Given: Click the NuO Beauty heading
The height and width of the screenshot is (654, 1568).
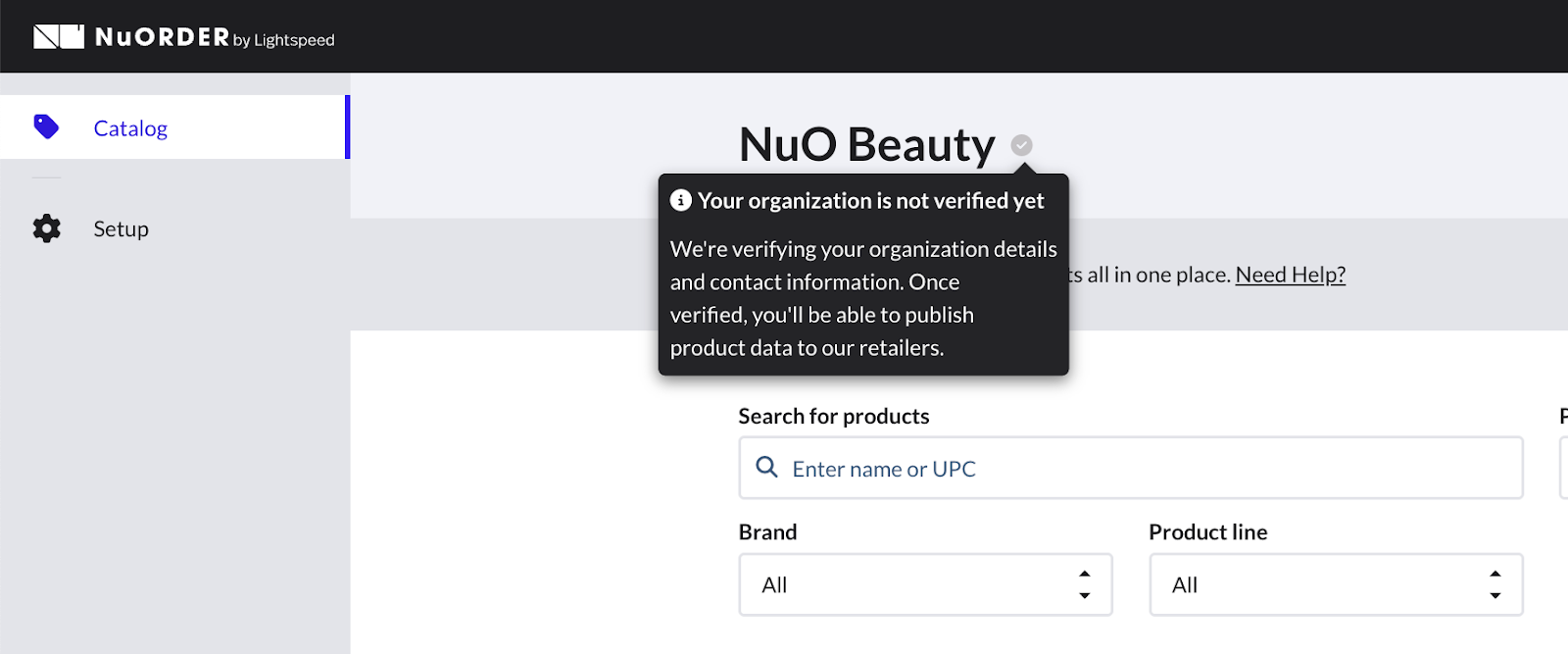Looking at the screenshot, I should coord(866,144).
